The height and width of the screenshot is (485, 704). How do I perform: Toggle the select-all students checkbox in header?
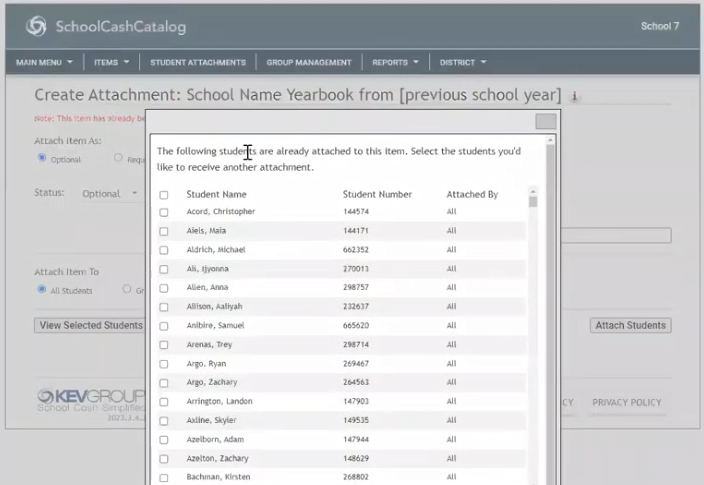click(x=164, y=195)
